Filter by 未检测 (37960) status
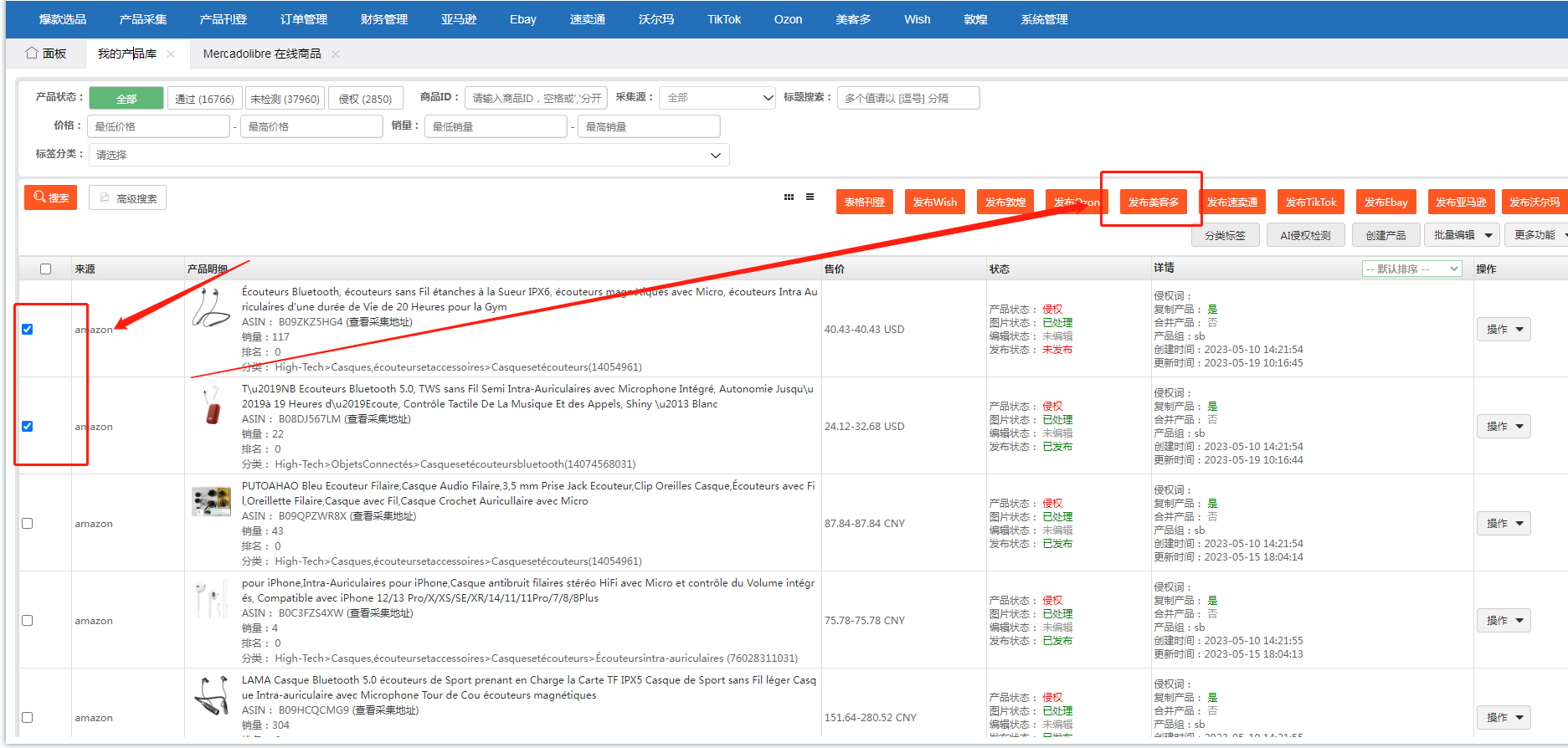This screenshot has height=748, width=1568. (x=285, y=99)
